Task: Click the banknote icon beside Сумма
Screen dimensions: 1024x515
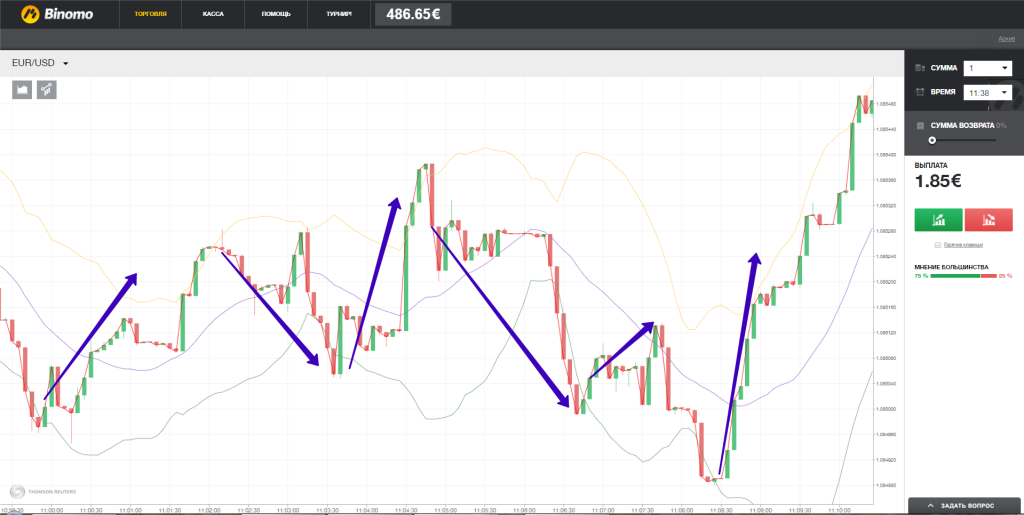Action: [920, 68]
